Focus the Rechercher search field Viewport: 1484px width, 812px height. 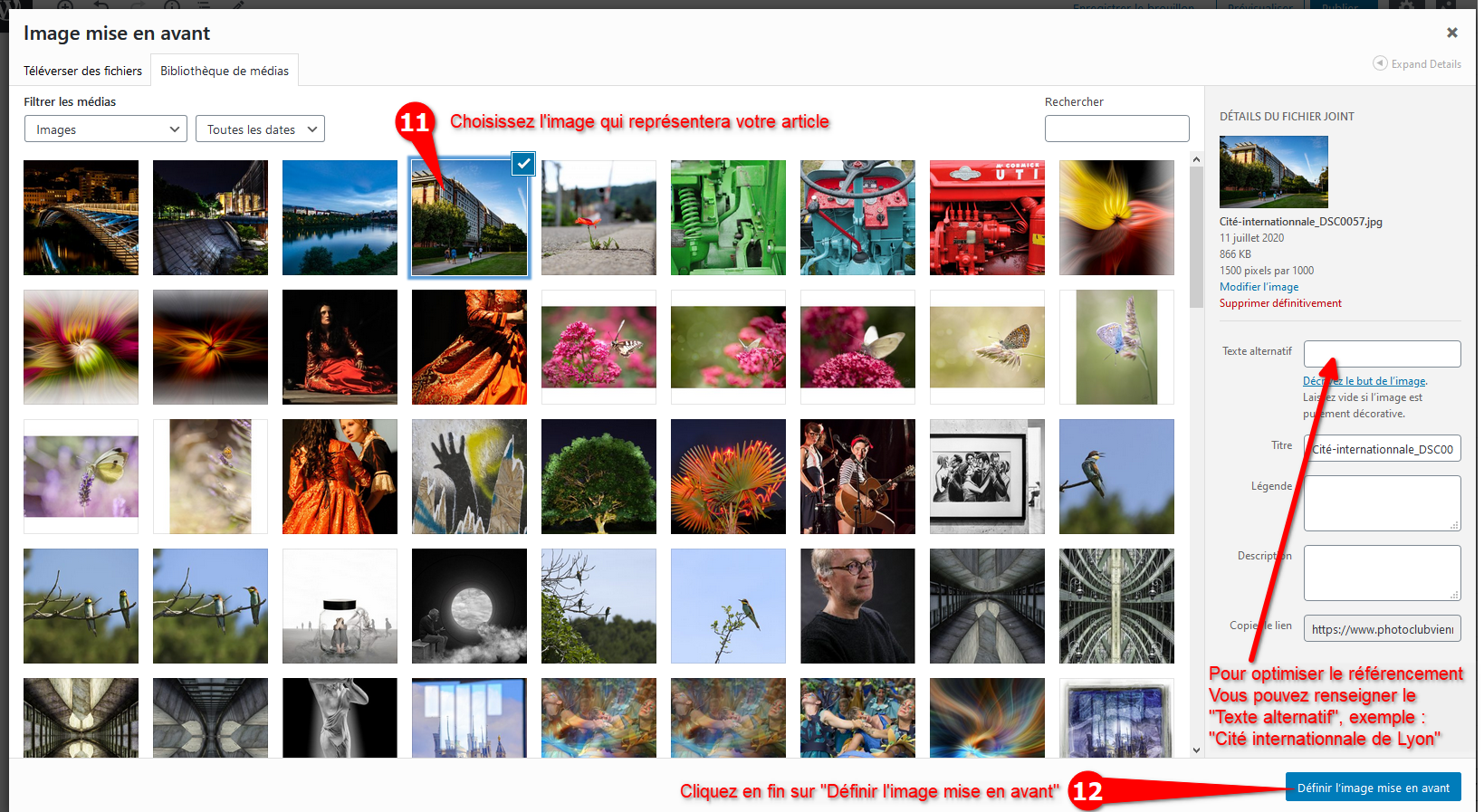tap(1116, 129)
